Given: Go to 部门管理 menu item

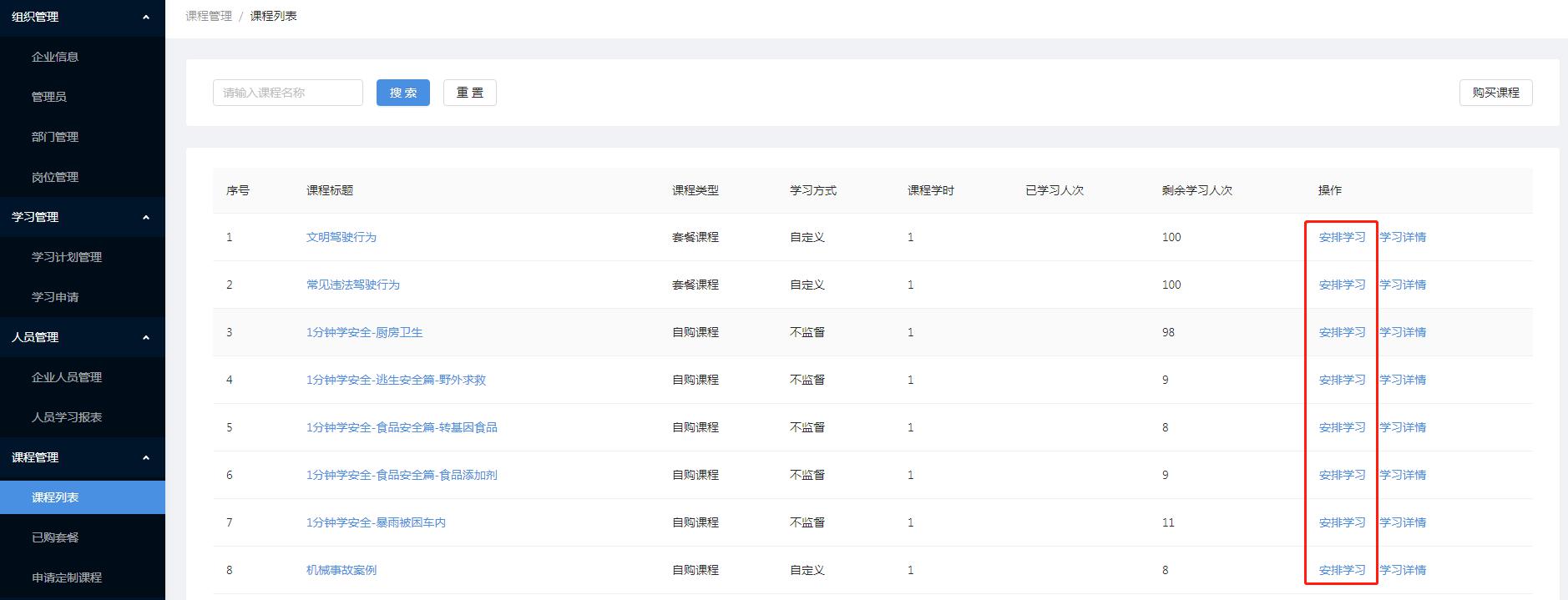Looking at the screenshot, I should 55,137.
